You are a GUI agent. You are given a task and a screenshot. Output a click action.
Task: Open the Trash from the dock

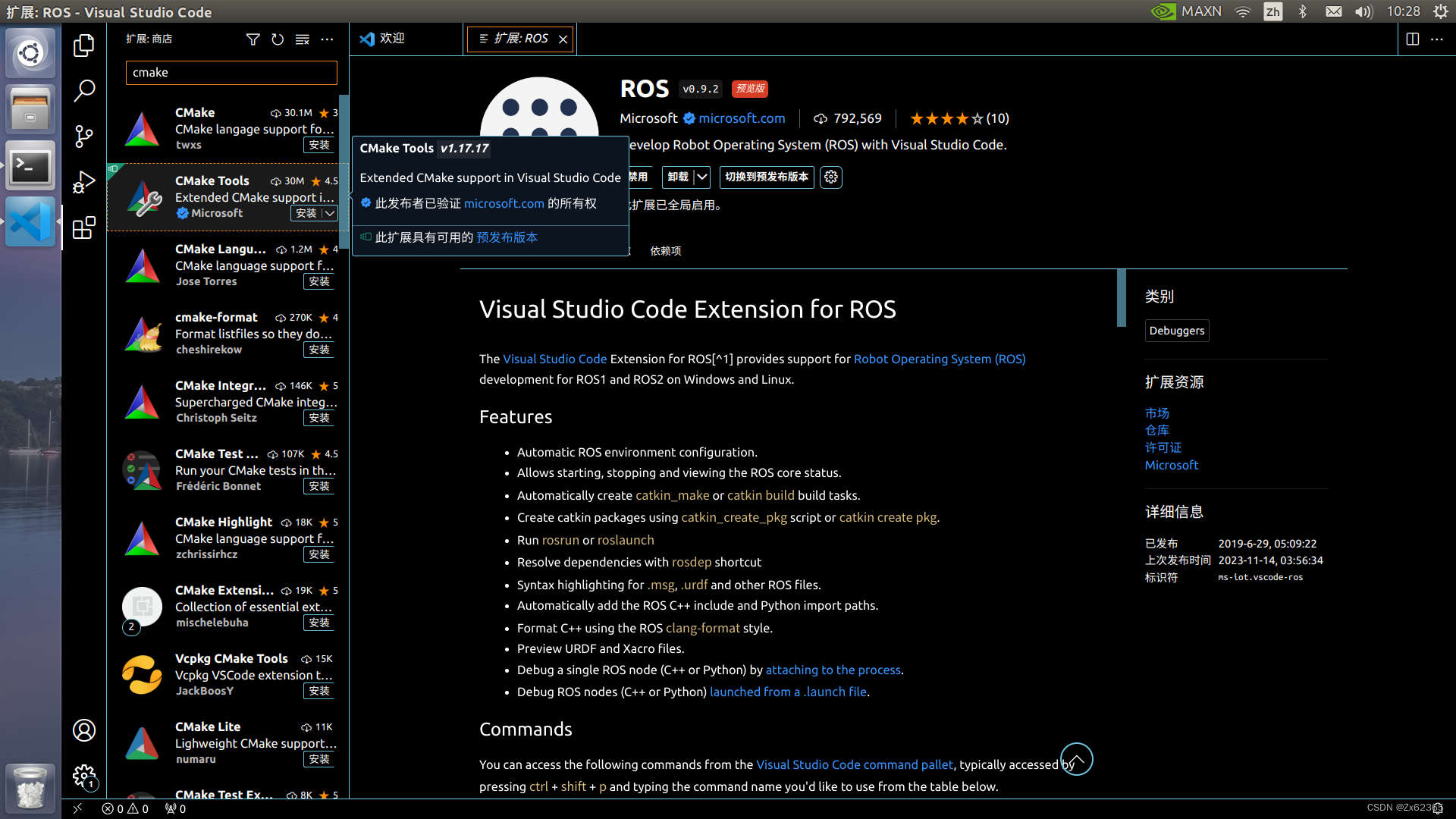pyautogui.click(x=30, y=787)
